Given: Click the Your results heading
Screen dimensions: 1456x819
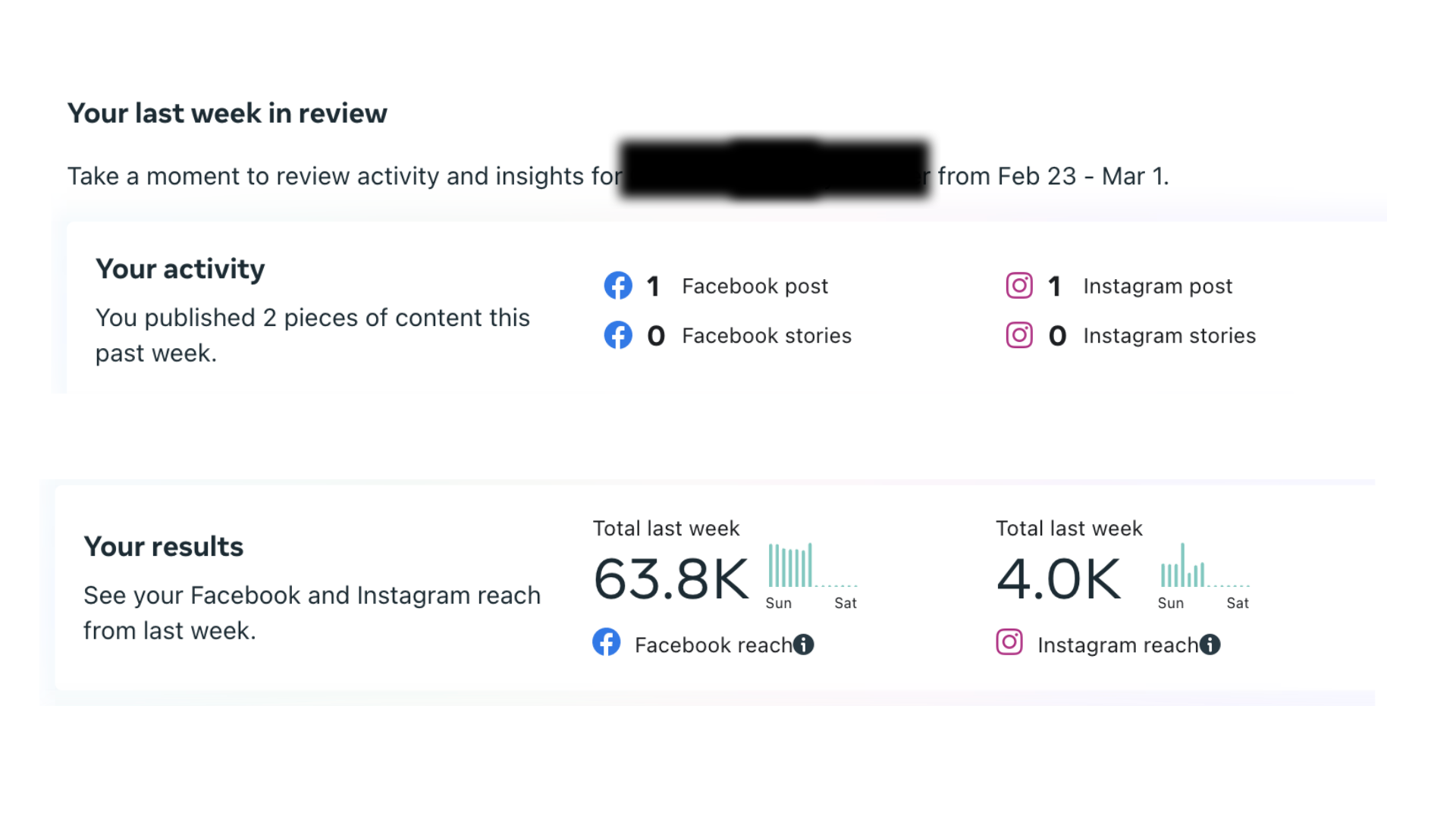Looking at the screenshot, I should click(164, 547).
